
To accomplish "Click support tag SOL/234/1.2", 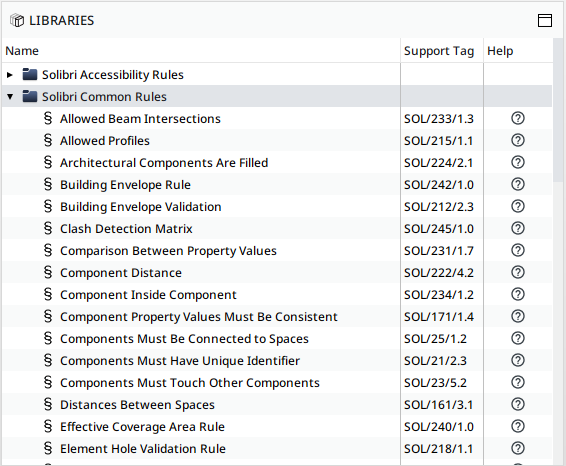I will (439, 295).
